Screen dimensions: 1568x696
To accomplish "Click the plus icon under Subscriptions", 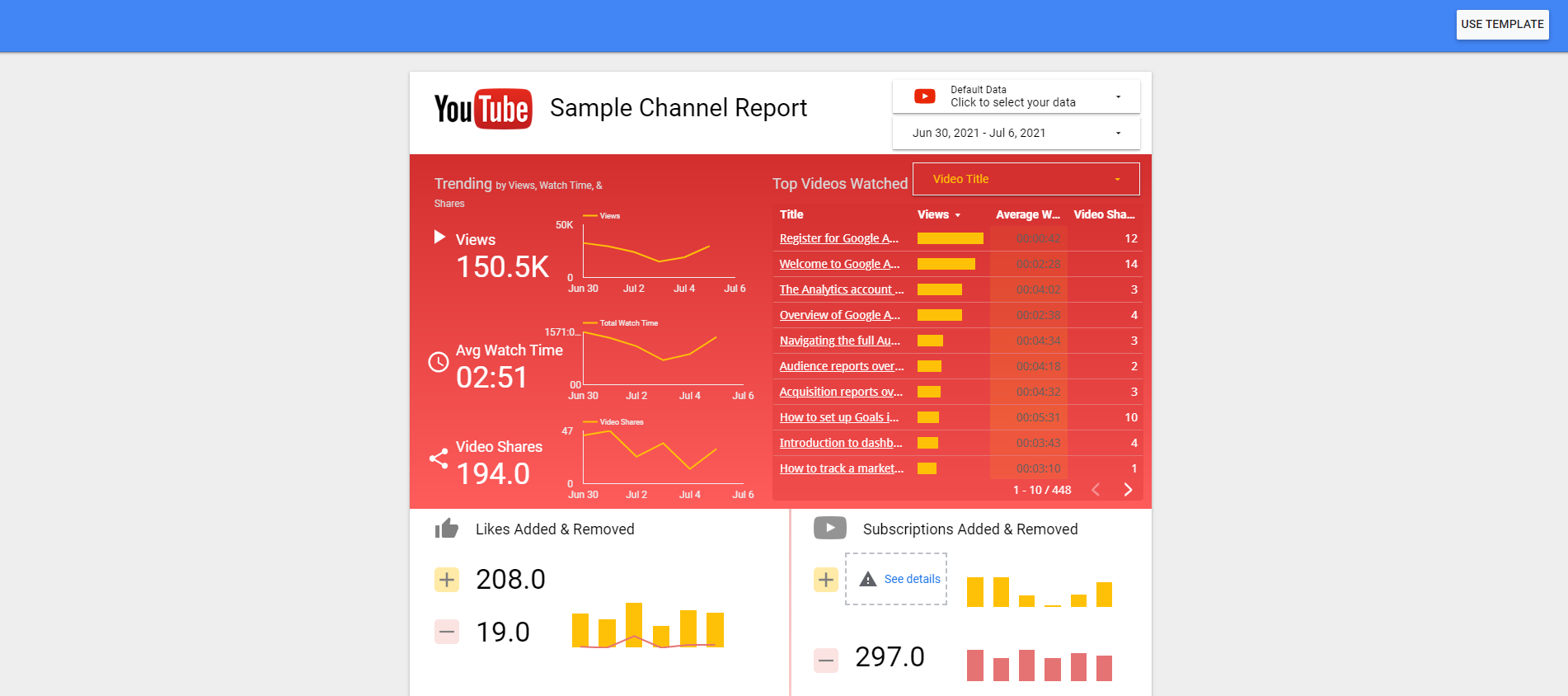I will pyautogui.click(x=826, y=580).
